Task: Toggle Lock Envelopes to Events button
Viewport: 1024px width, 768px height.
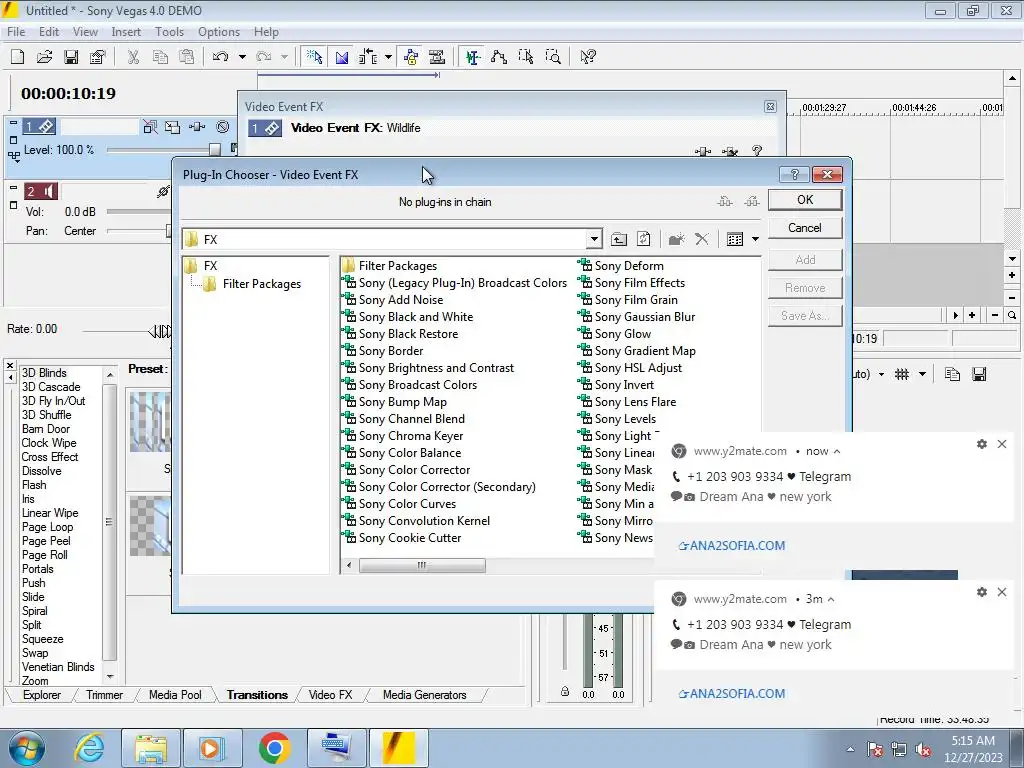Action: coord(411,57)
